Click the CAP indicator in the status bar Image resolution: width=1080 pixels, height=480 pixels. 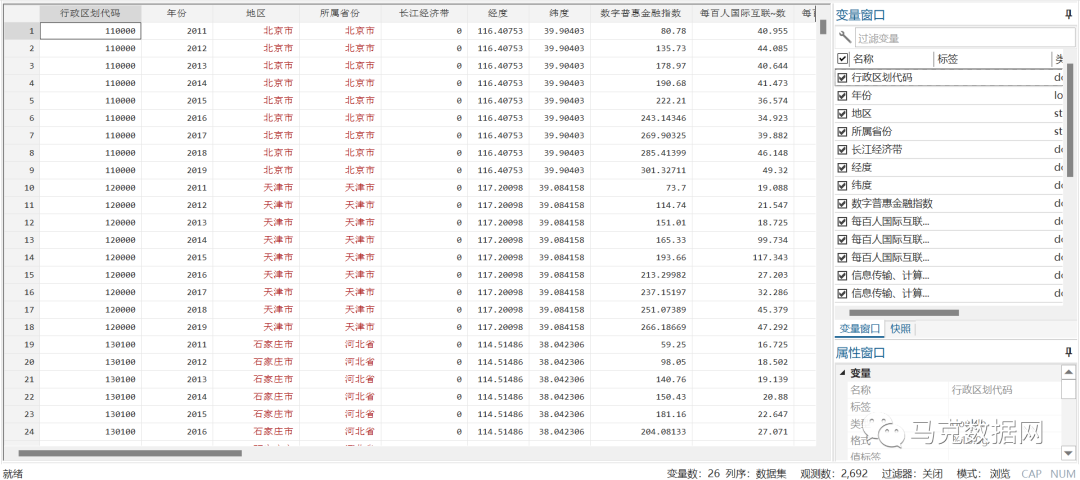[1031, 474]
